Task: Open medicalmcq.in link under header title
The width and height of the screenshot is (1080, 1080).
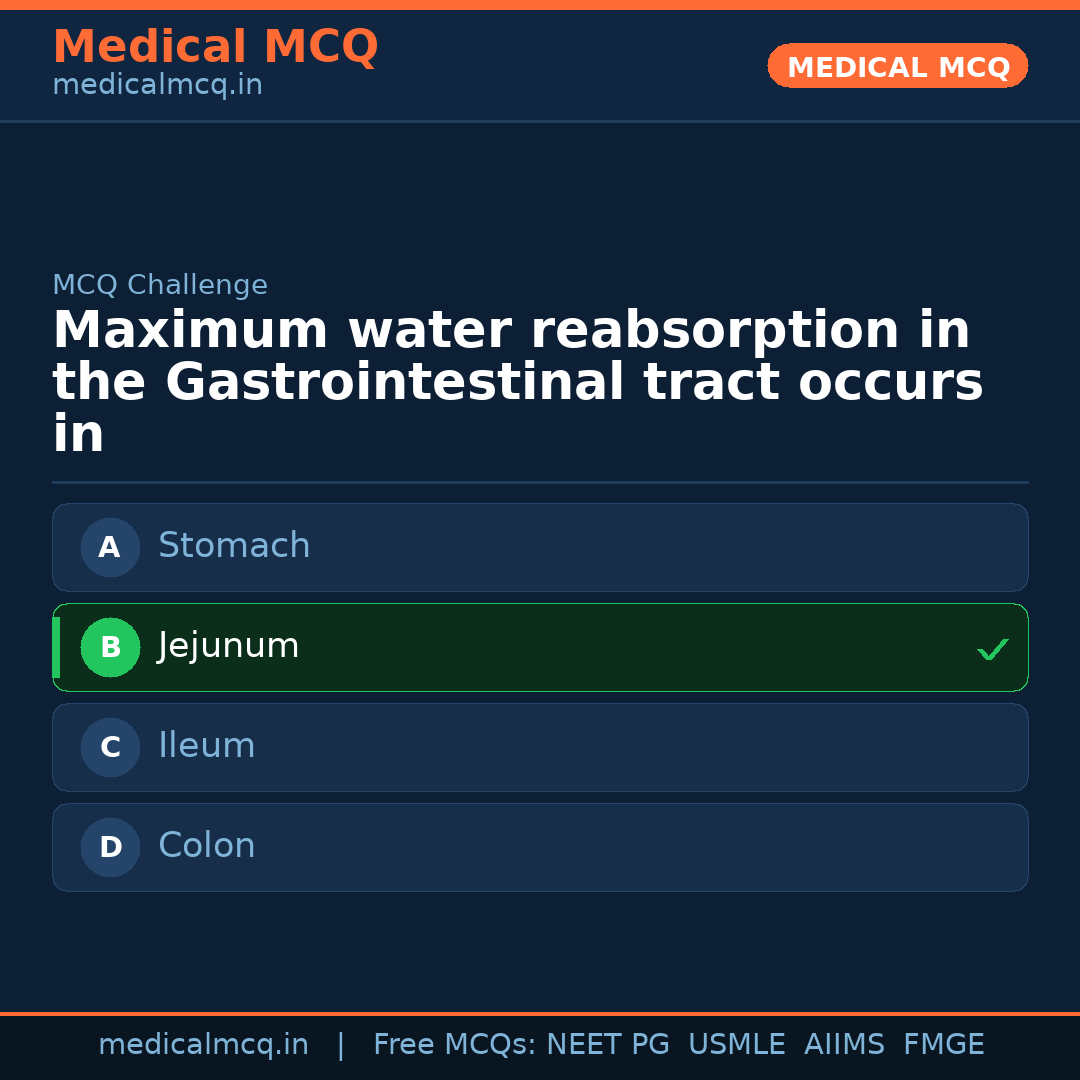Action: point(157,85)
